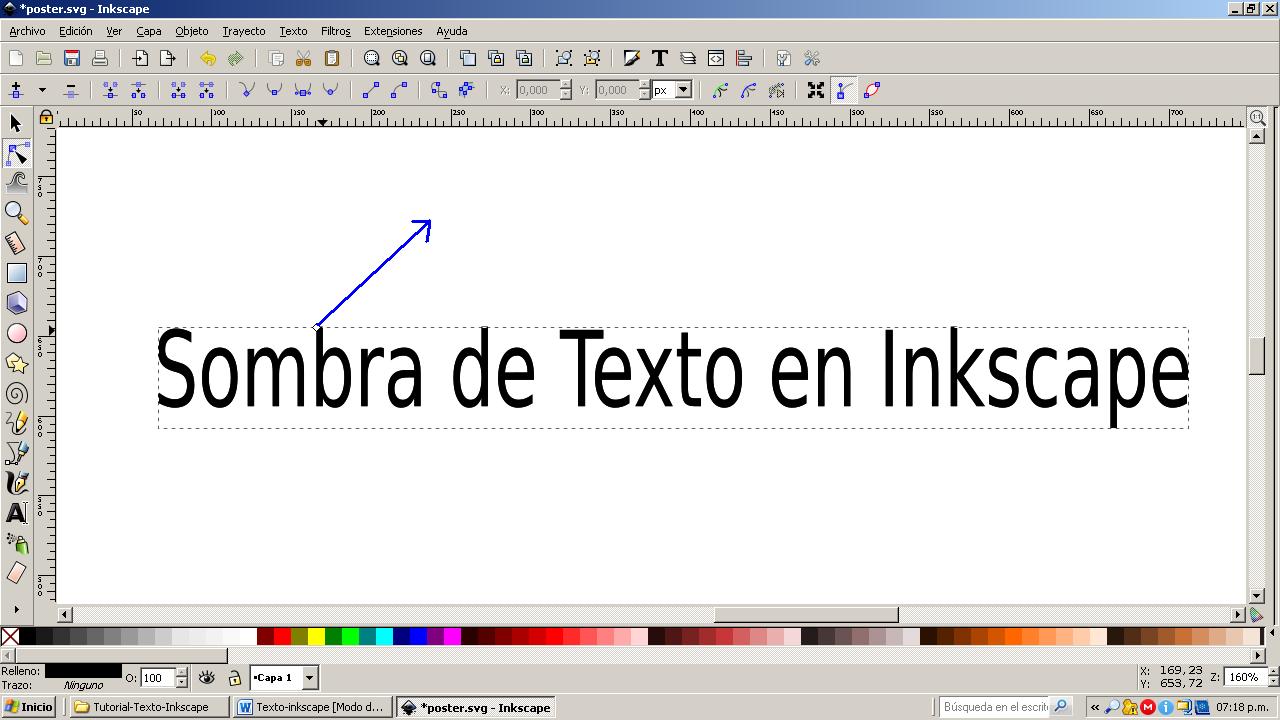Select the Eraser tool

click(16, 573)
